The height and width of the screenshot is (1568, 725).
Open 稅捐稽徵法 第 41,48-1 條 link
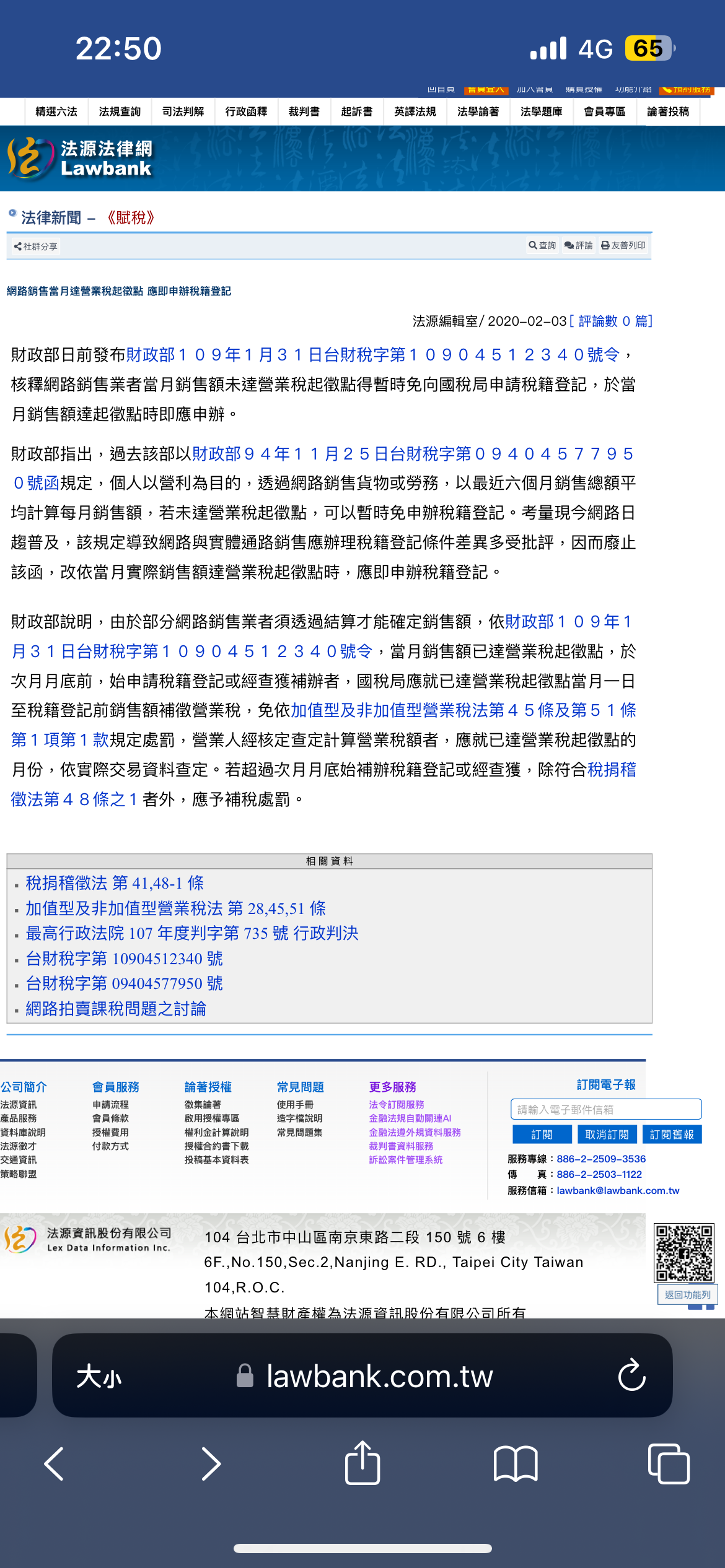coord(115,883)
